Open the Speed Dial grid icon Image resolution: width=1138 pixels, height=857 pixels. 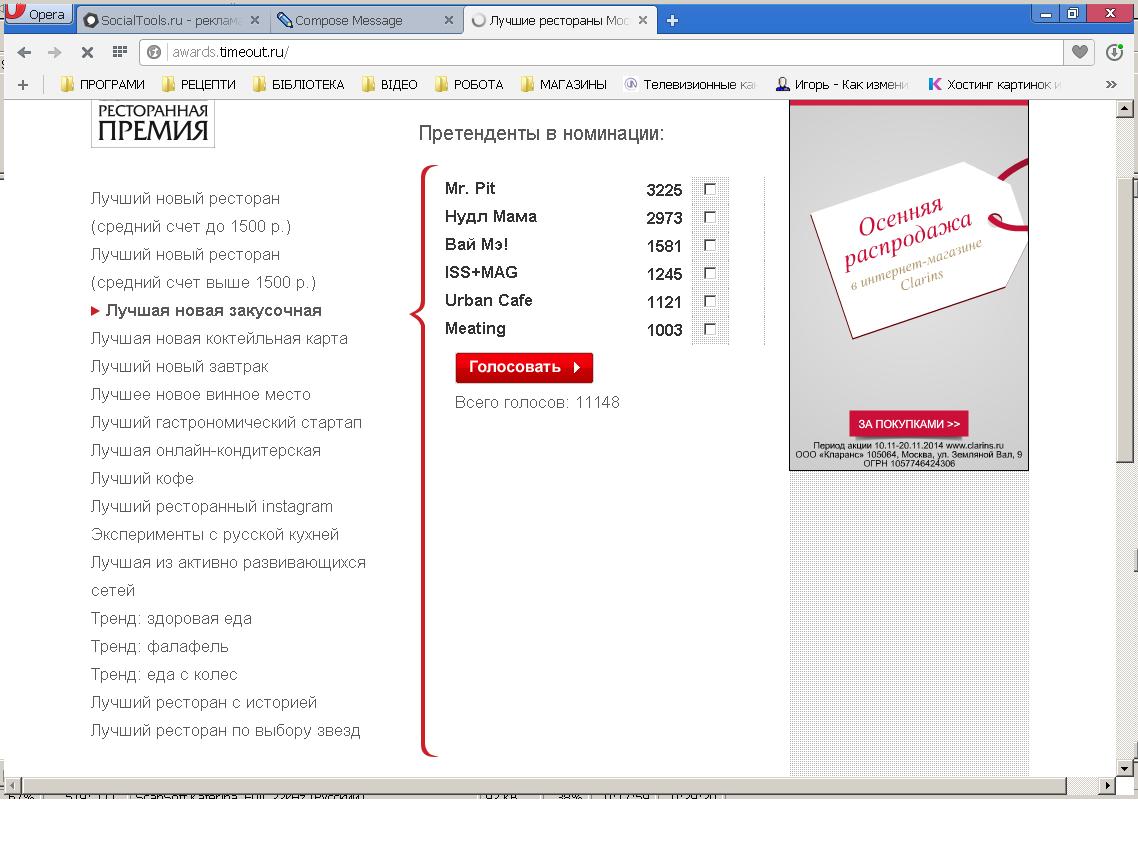point(119,52)
